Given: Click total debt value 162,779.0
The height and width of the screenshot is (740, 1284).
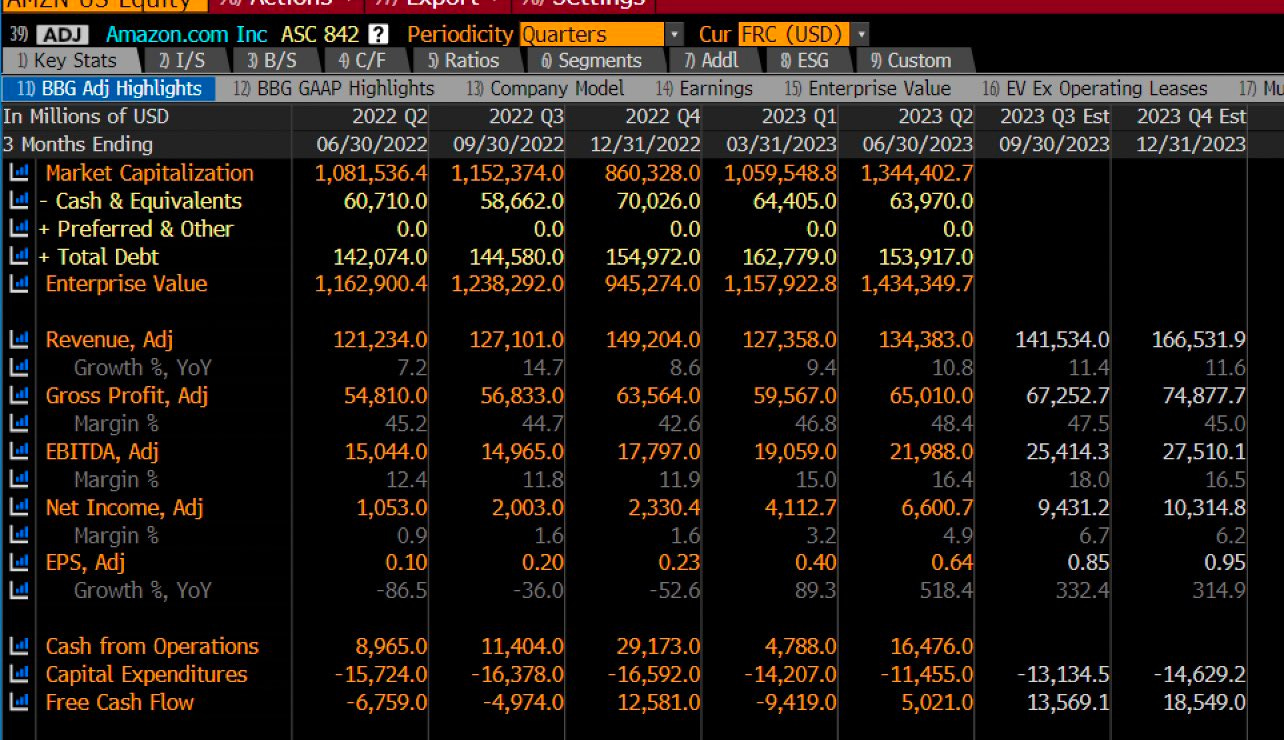Looking at the screenshot, I should (789, 257).
